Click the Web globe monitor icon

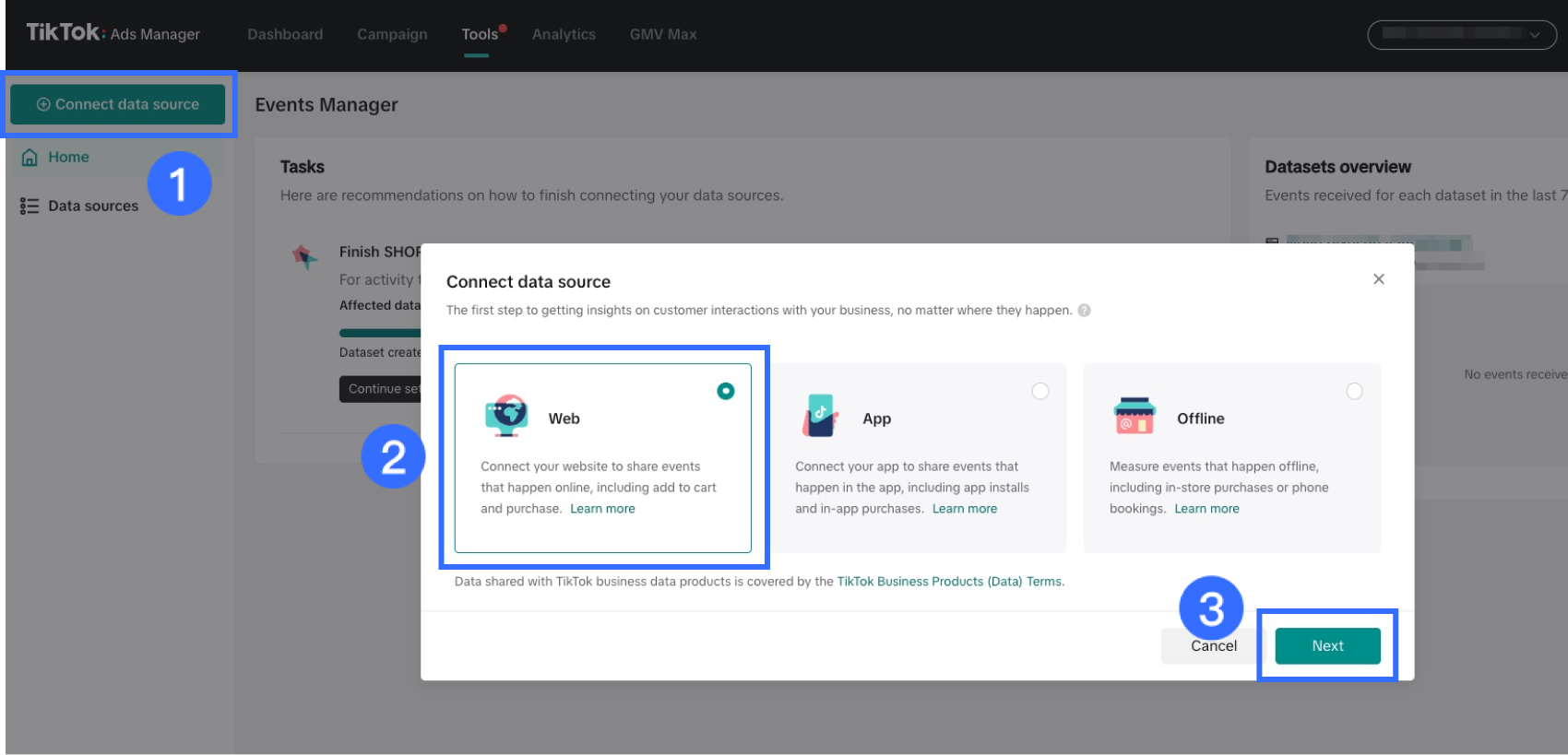pos(506,416)
